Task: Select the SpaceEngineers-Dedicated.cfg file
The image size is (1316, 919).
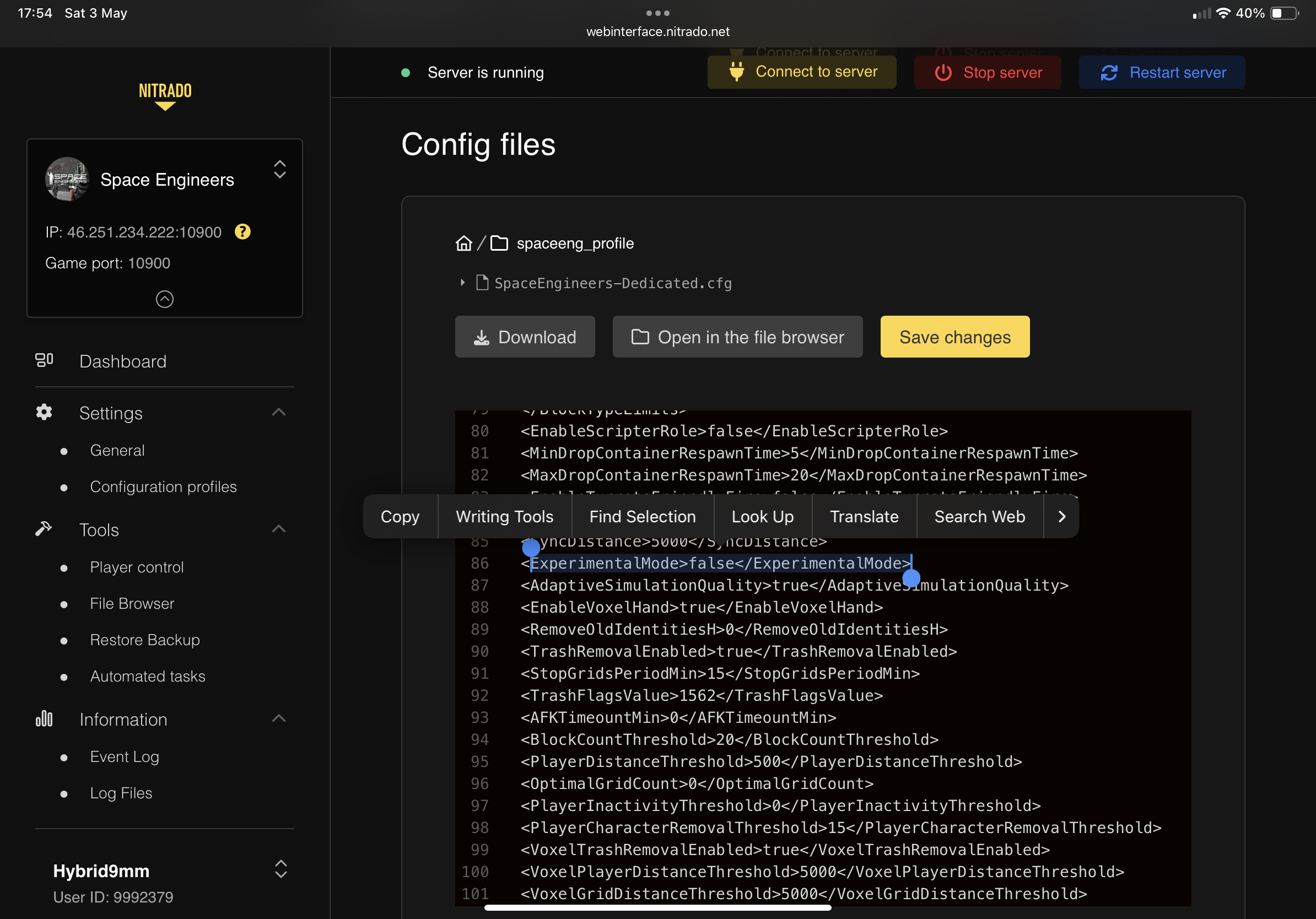Action: click(613, 283)
